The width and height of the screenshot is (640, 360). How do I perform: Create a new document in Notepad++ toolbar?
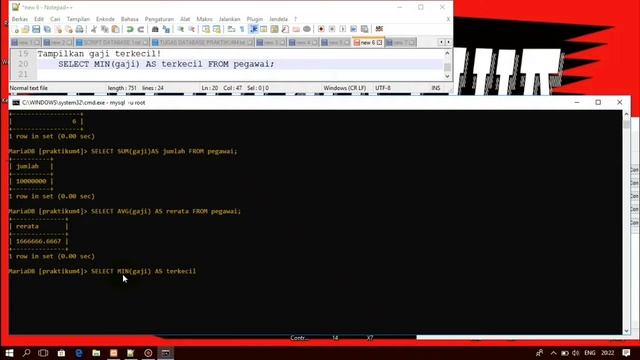pyautogui.click(x=15, y=29)
